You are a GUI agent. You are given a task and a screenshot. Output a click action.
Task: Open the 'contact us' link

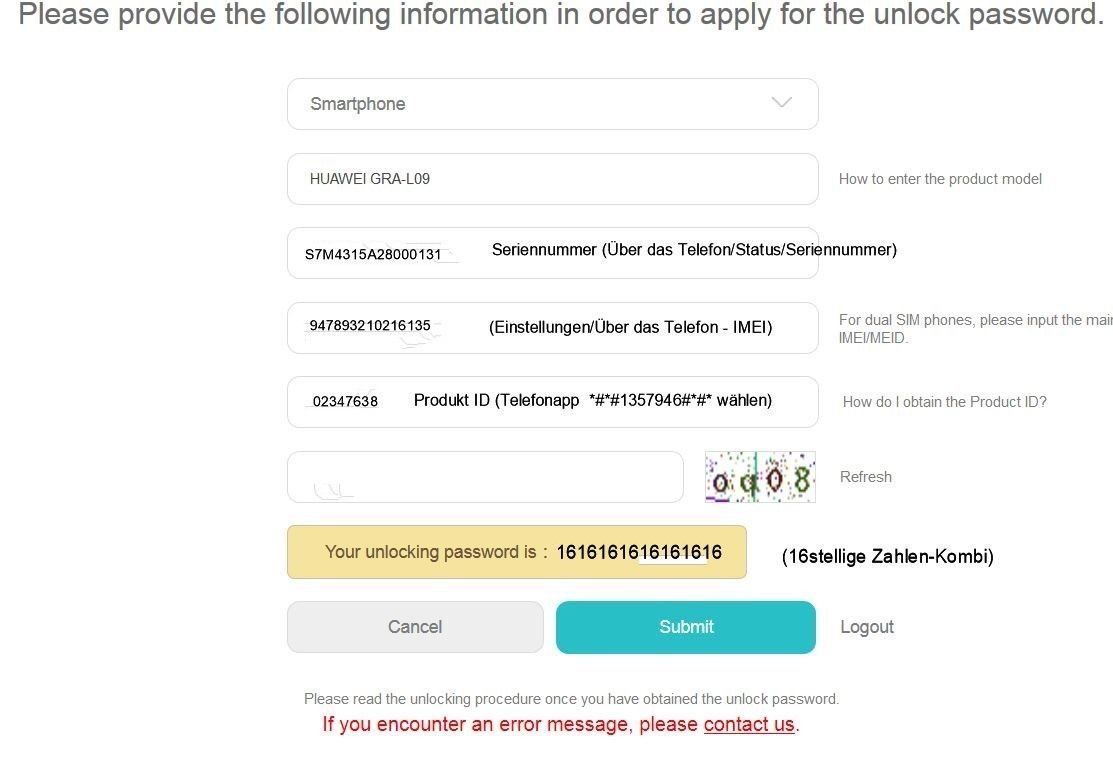pos(749,724)
